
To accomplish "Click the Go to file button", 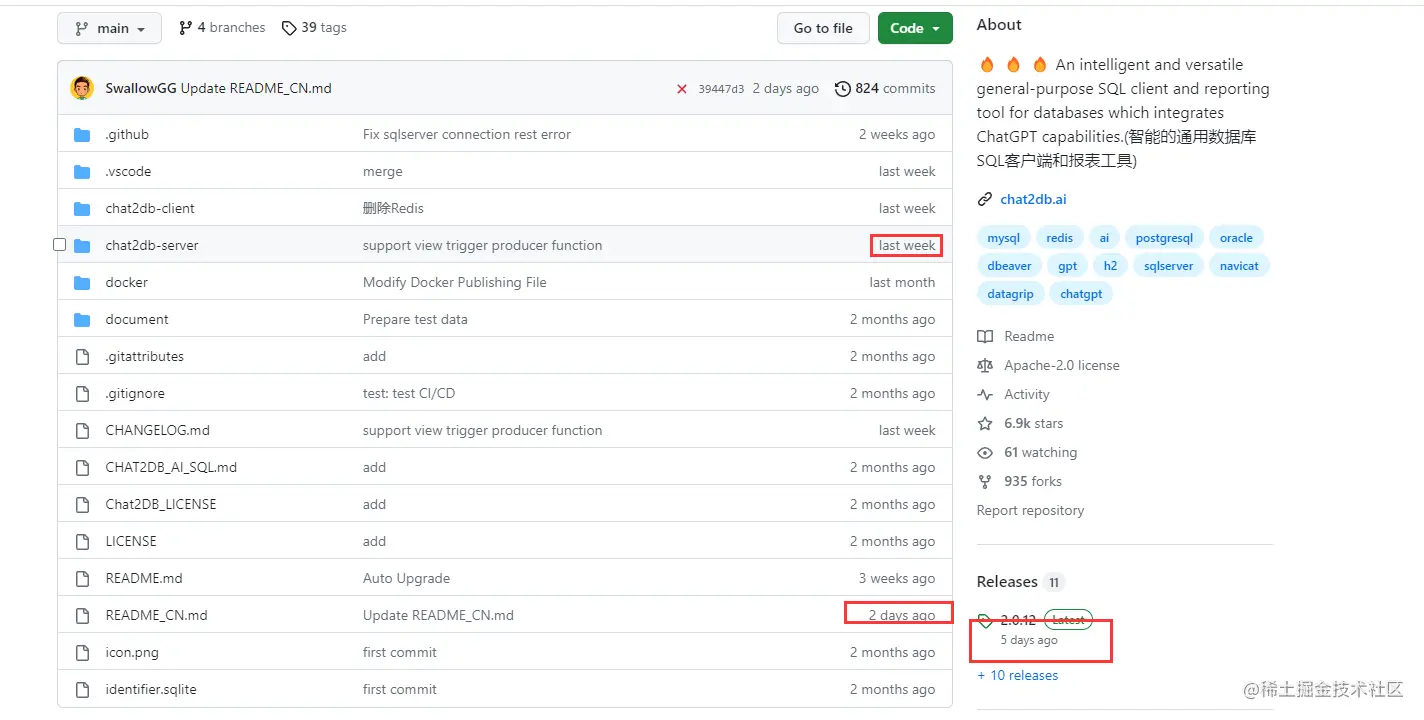I will click(x=823, y=28).
